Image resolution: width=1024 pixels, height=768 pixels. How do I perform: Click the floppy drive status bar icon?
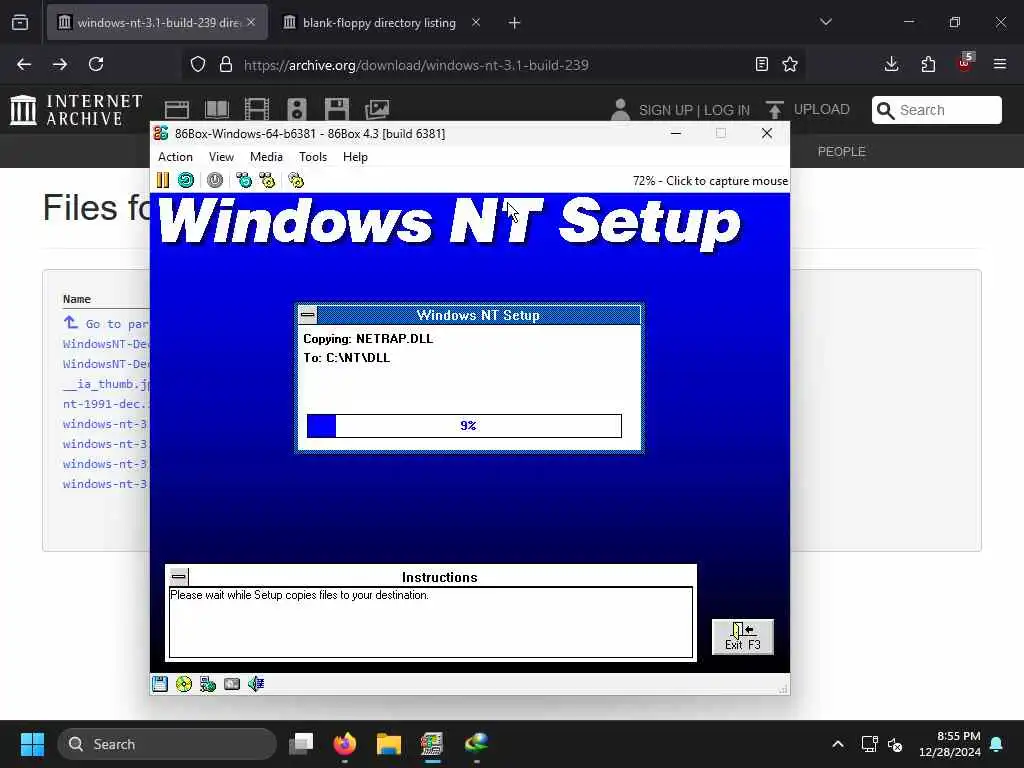coord(160,684)
